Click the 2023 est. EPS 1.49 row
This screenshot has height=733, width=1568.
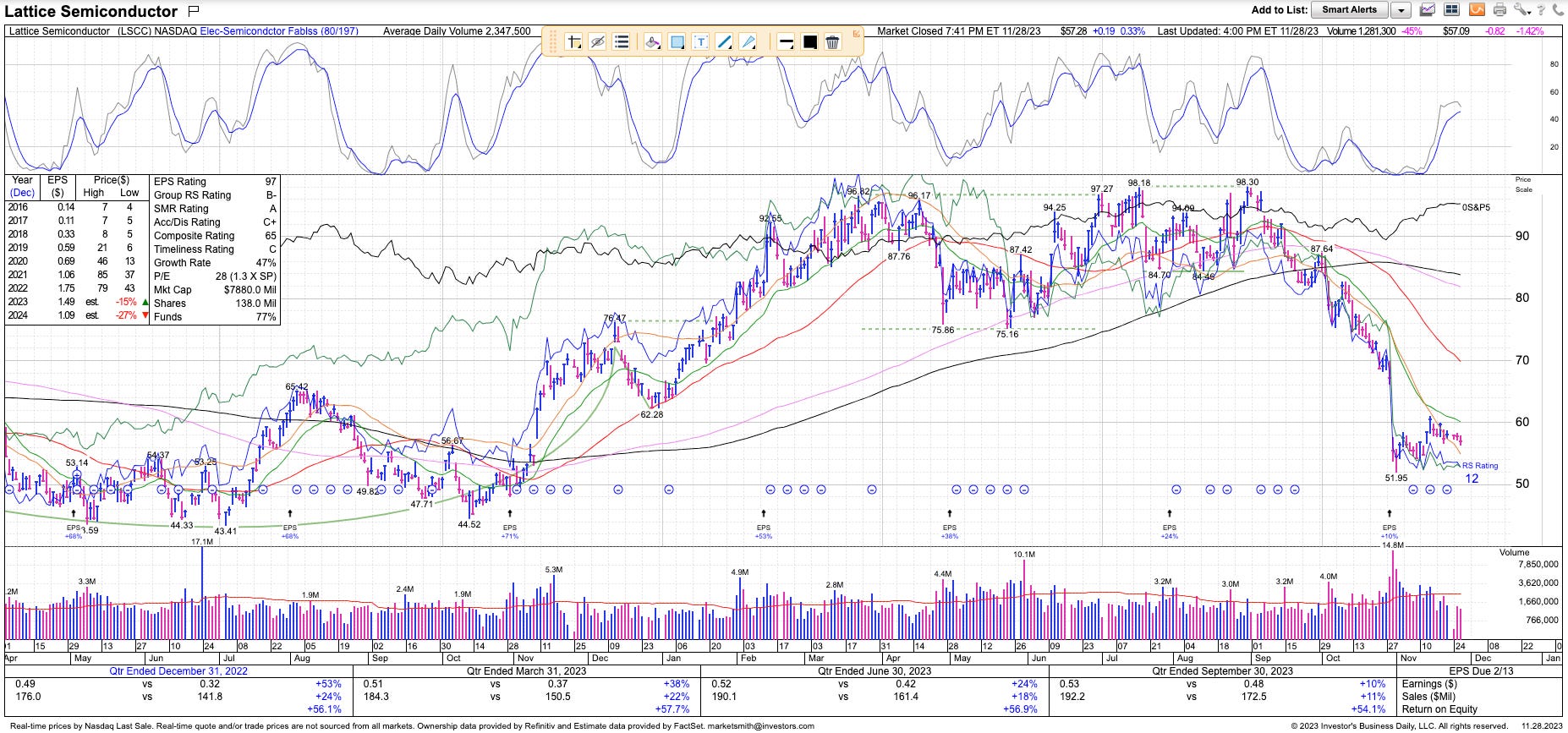78,302
